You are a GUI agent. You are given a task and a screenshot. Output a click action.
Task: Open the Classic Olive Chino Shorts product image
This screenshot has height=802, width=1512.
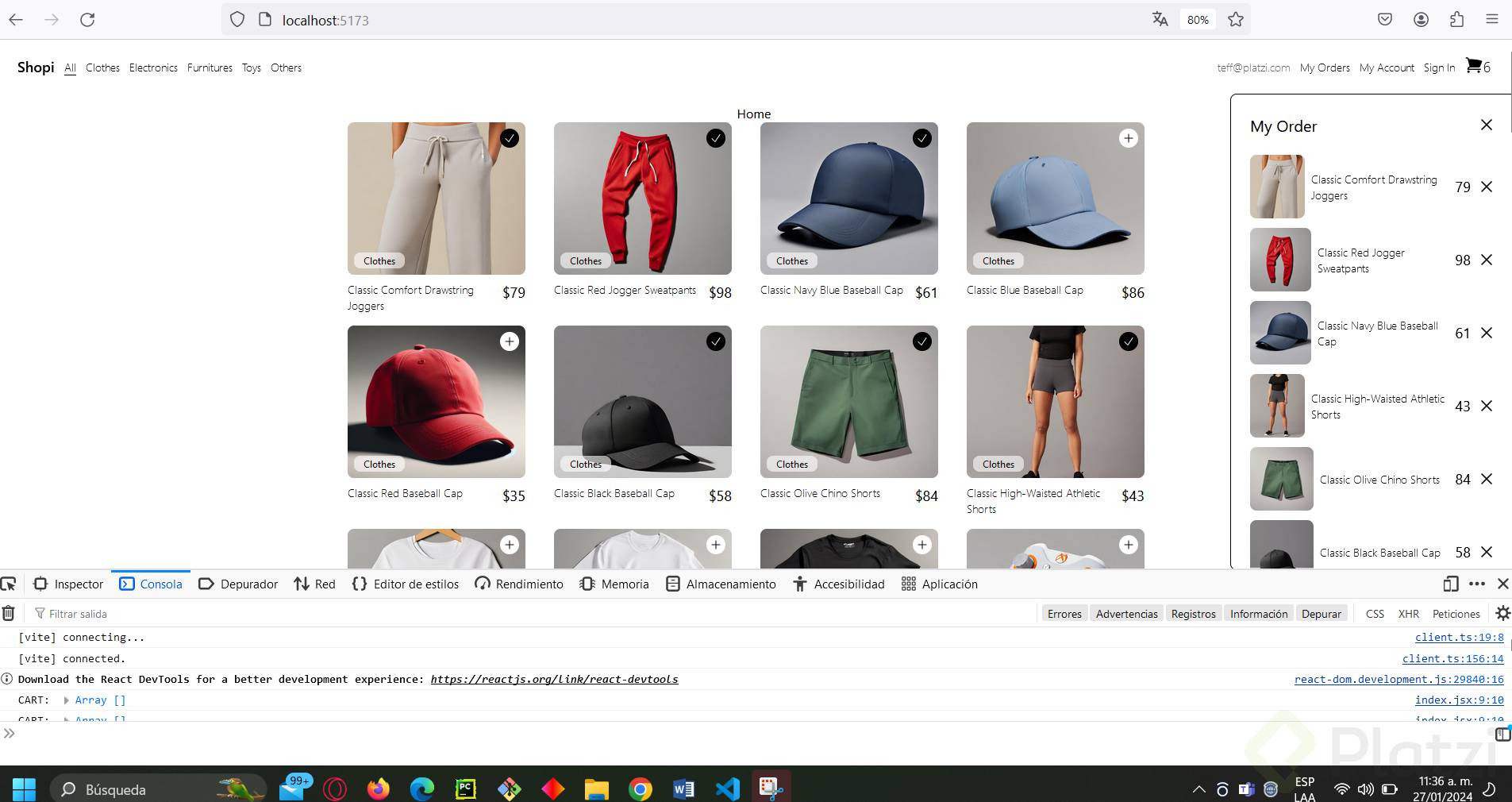click(x=848, y=402)
